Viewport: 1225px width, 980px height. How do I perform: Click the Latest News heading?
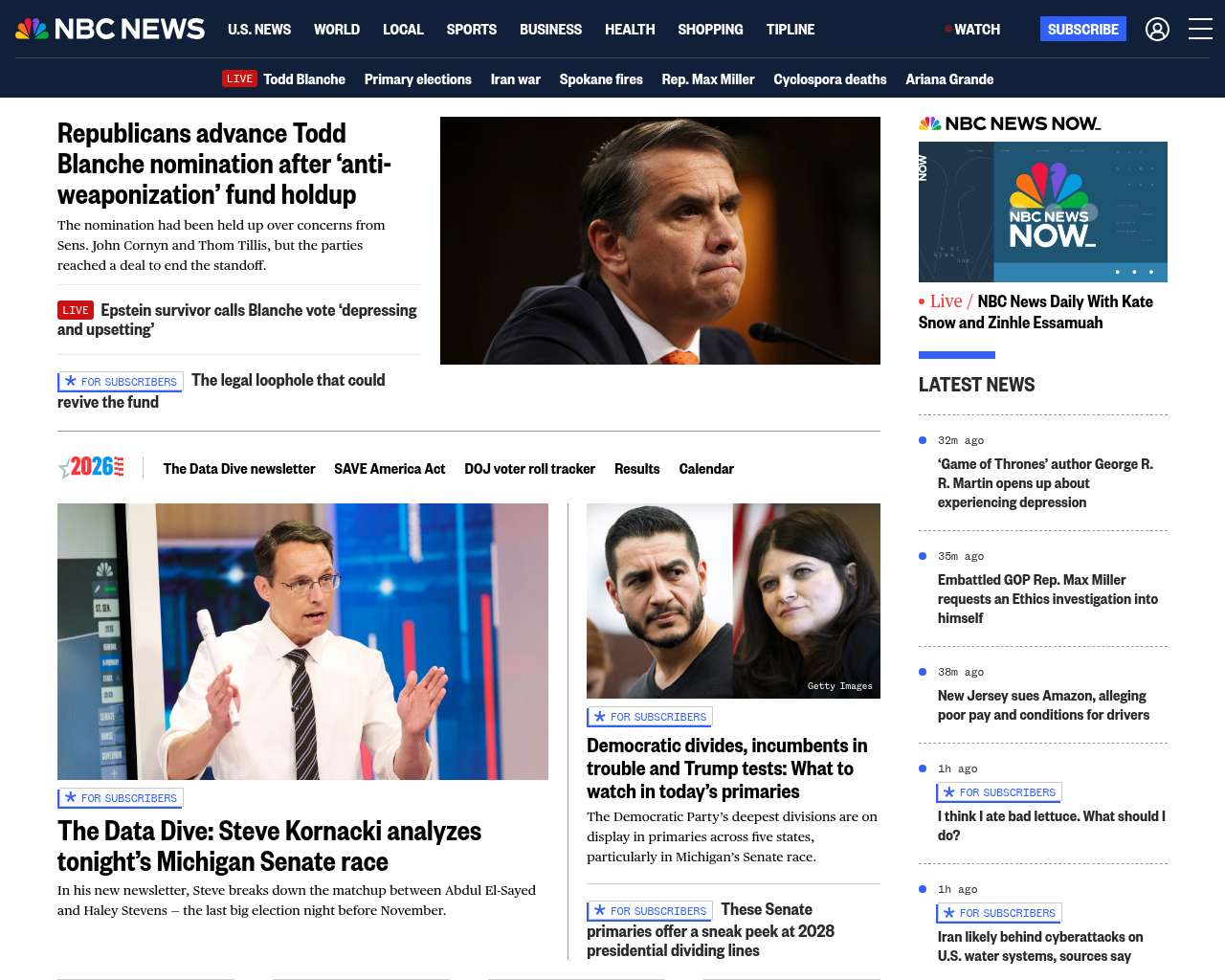[x=976, y=385]
